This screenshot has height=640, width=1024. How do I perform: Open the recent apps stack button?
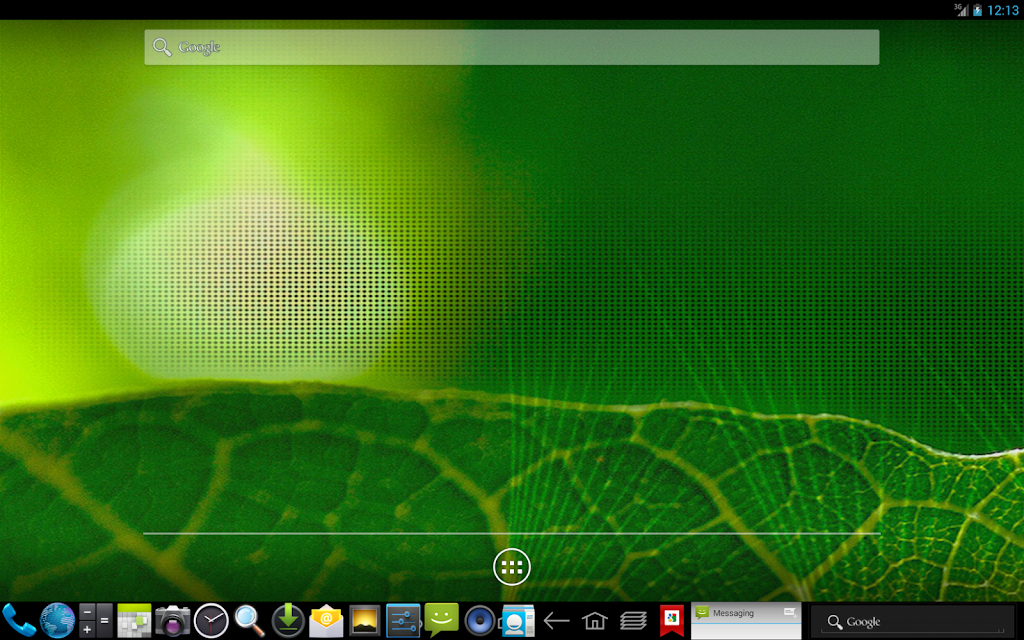(633, 620)
